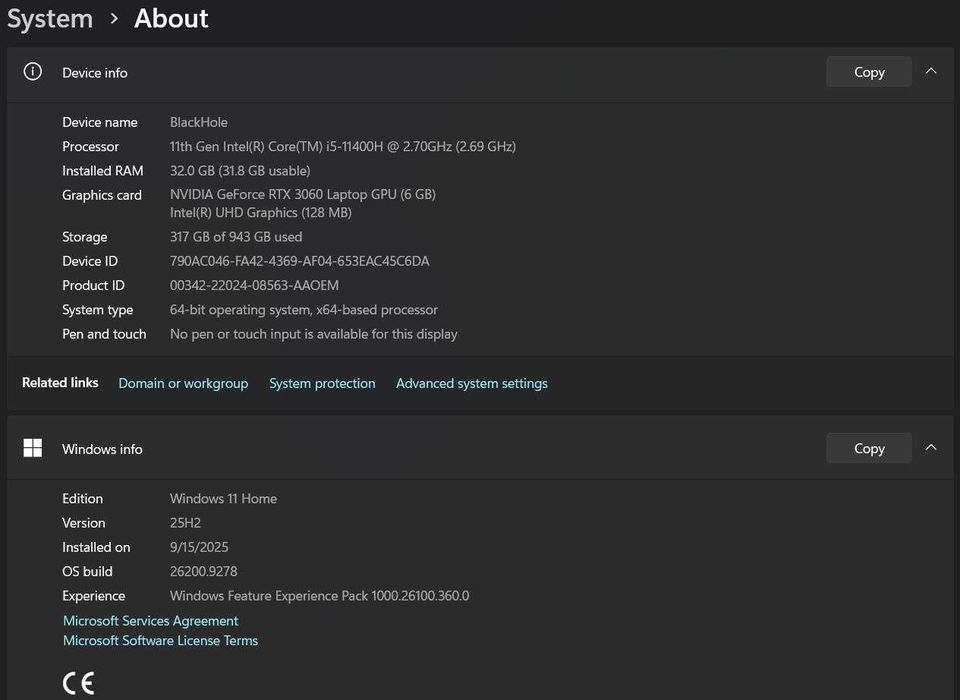Collapse the Windows info section
Viewport: 960px width, 700px height.
[x=931, y=448]
